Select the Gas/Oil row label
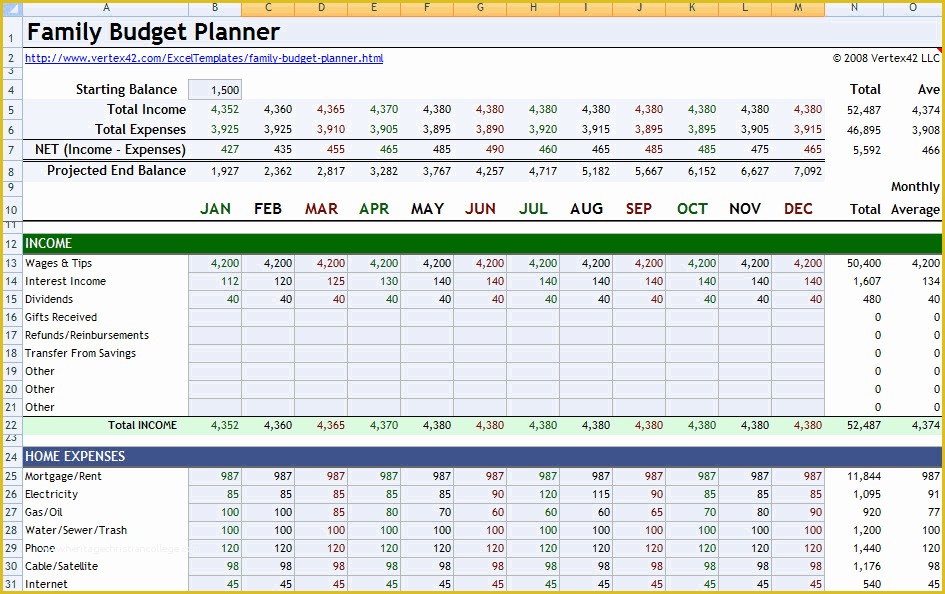945x594 pixels. (x=43, y=513)
